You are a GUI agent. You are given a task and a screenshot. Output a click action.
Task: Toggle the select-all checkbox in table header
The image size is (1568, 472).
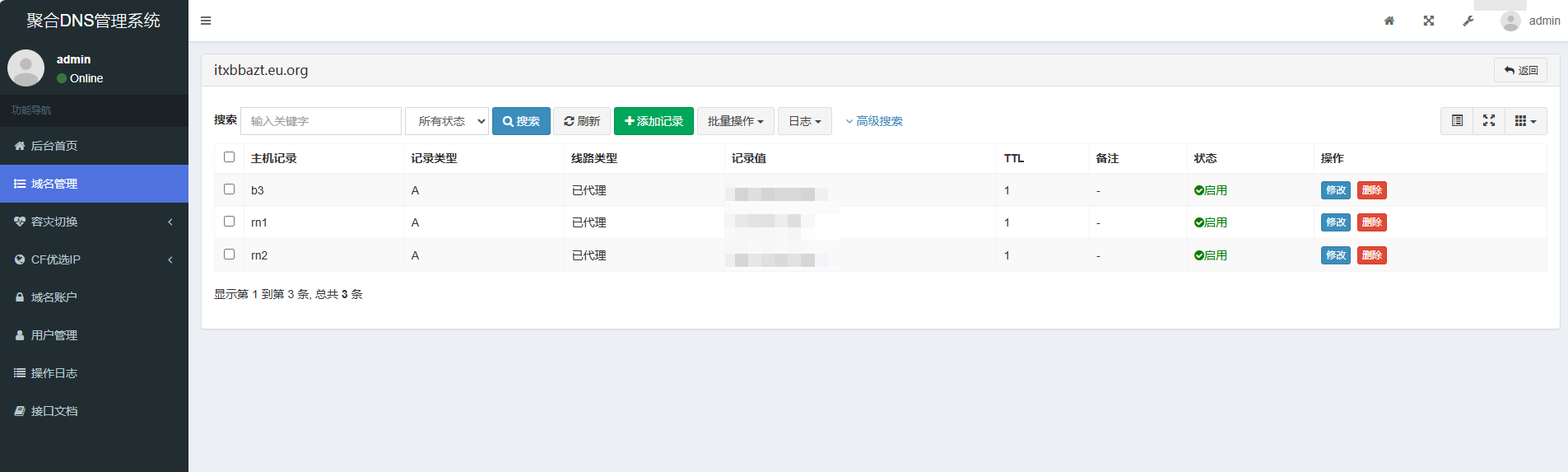coord(230,157)
